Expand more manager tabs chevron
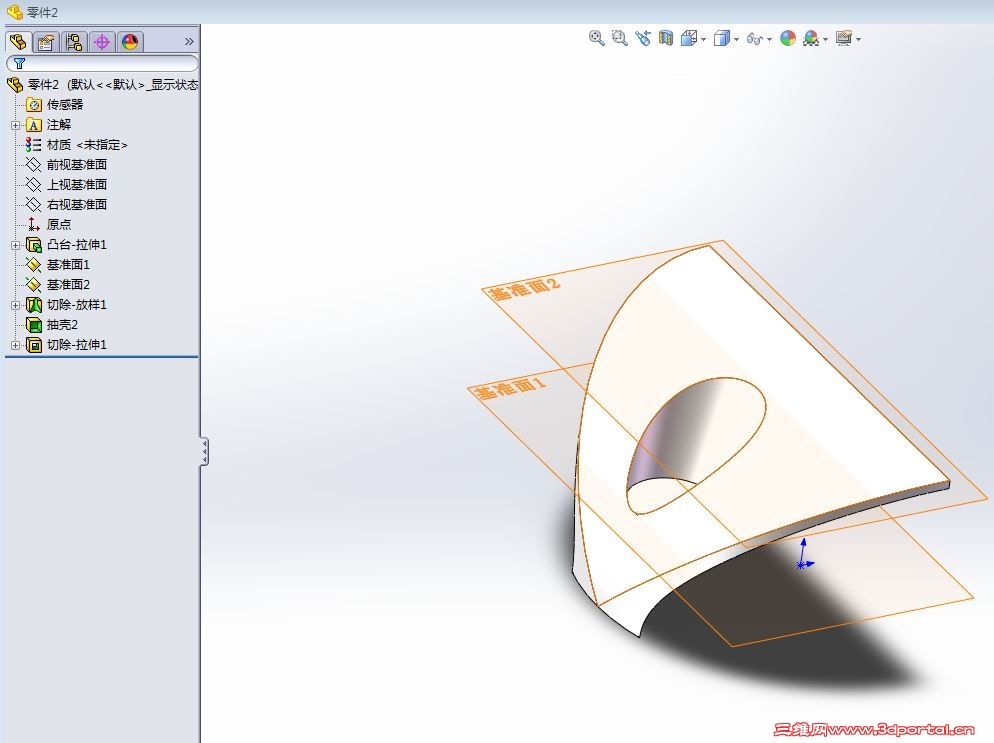The height and width of the screenshot is (743, 994). (189, 42)
